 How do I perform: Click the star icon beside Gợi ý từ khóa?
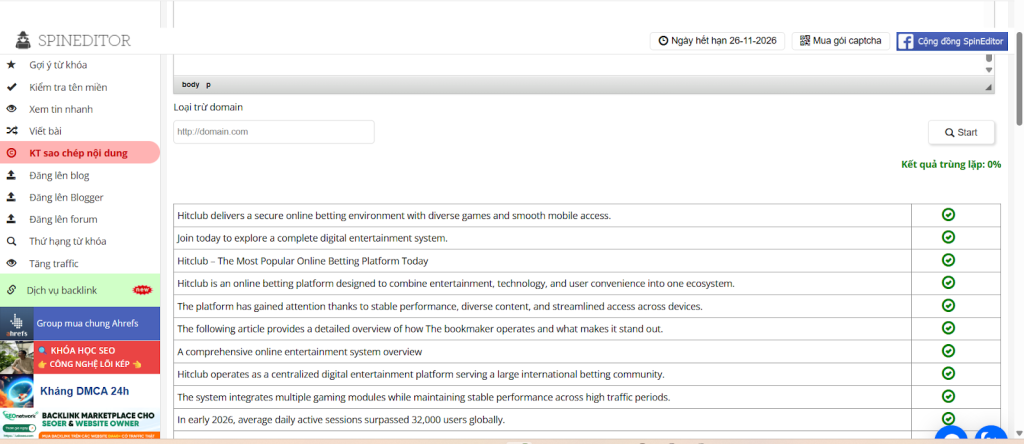(11, 65)
